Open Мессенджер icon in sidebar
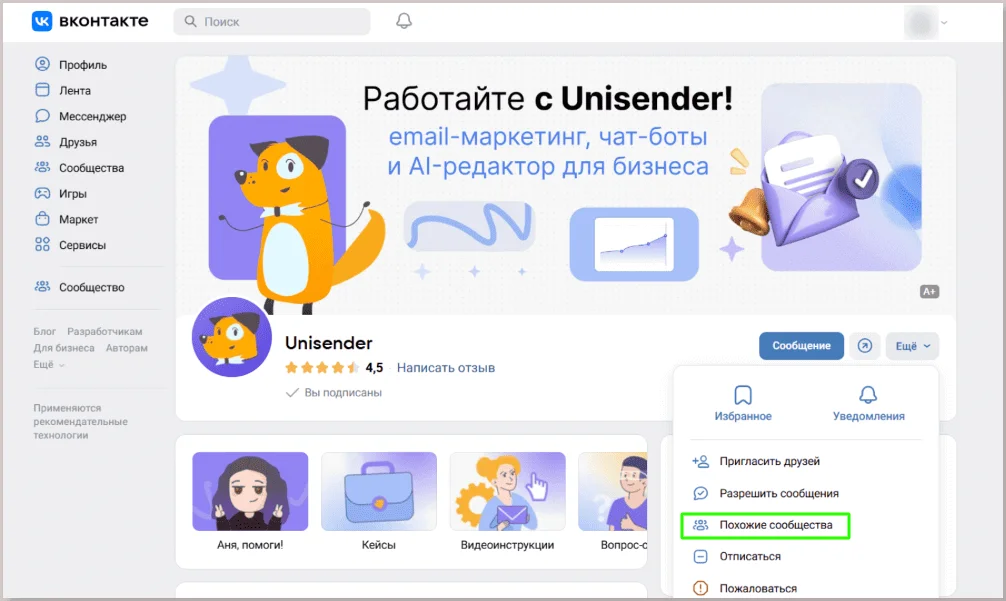This screenshot has height=601, width=1006. pyautogui.click(x=42, y=115)
